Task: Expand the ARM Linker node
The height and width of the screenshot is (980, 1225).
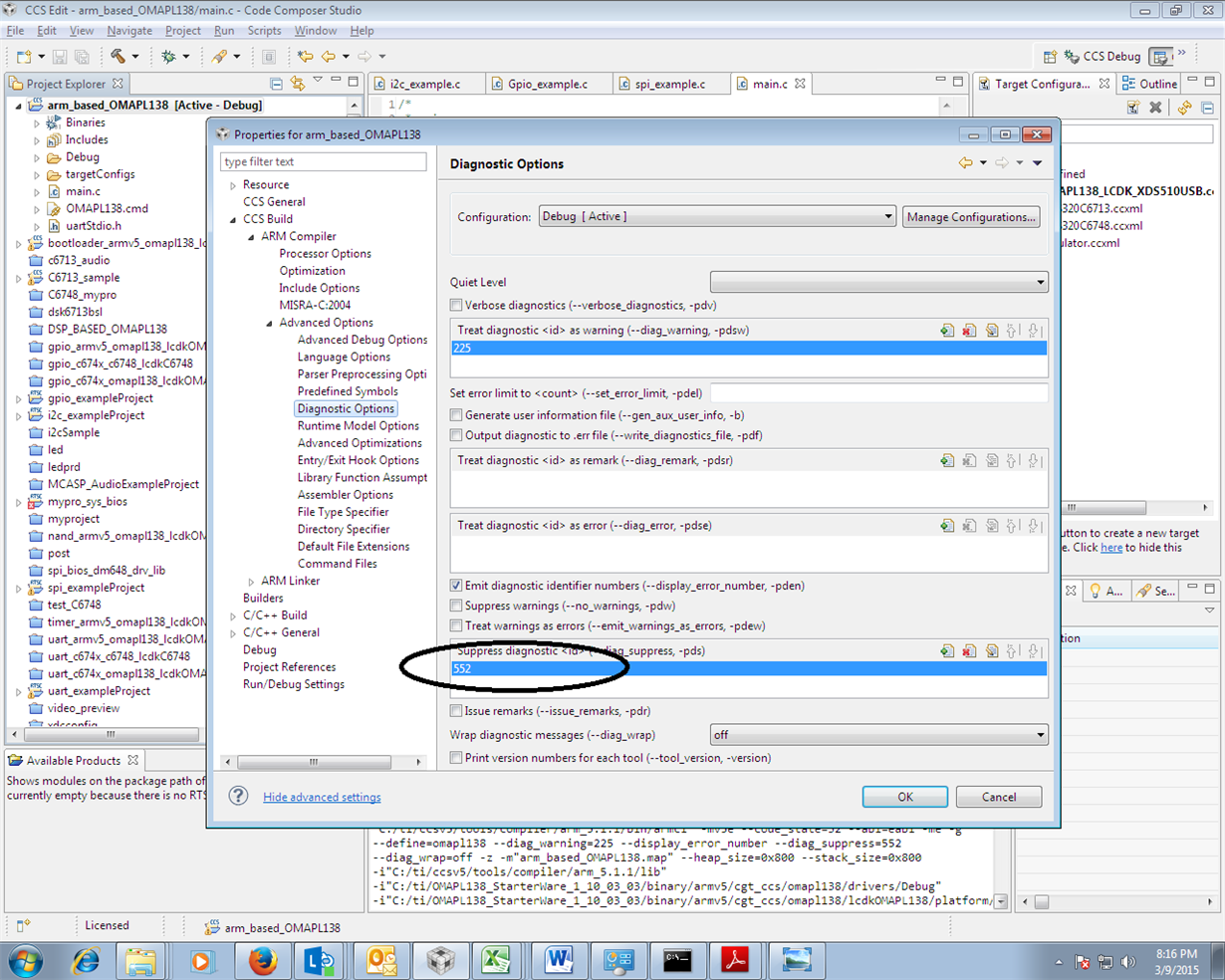Action: click(251, 581)
